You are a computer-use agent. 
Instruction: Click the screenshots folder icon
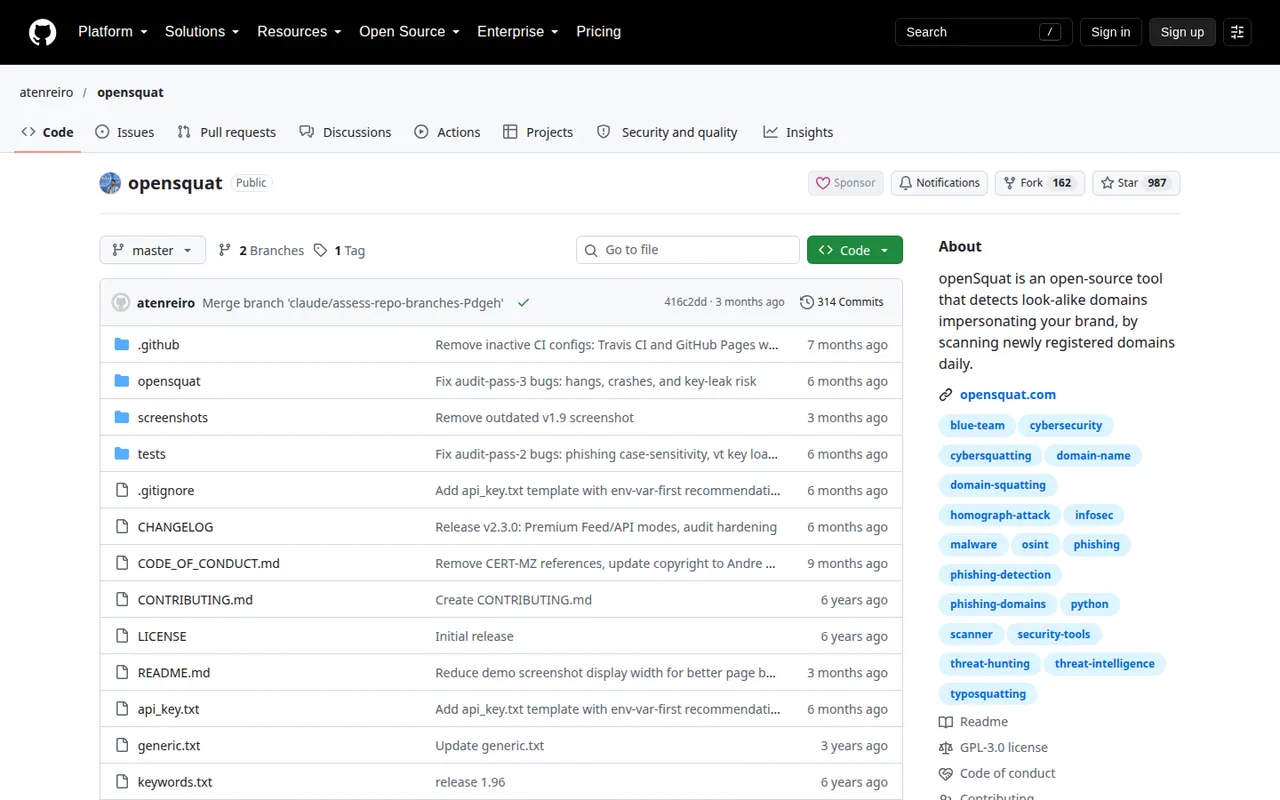tap(122, 418)
